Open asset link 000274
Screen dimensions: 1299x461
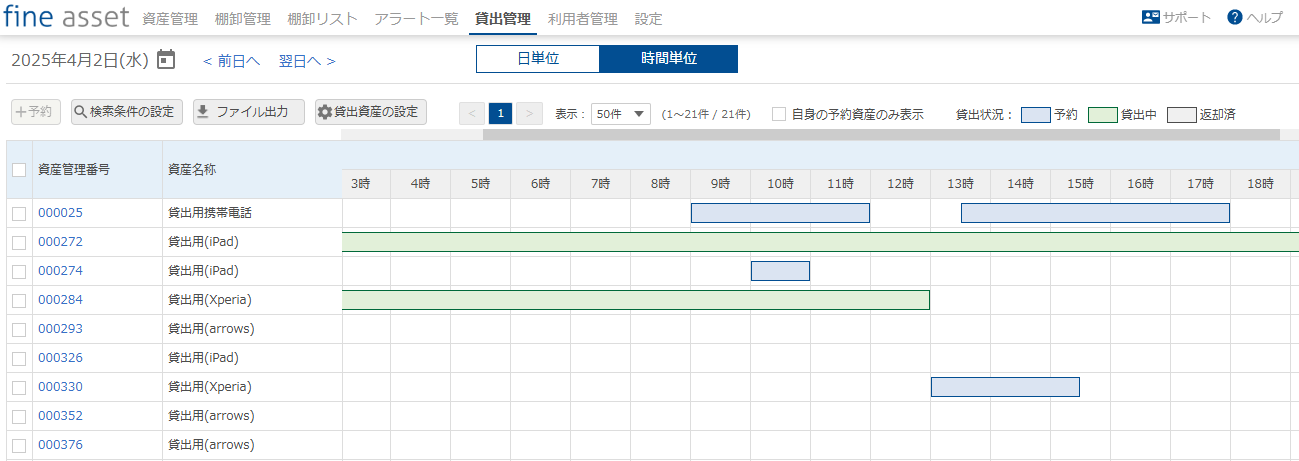coord(60,271)
